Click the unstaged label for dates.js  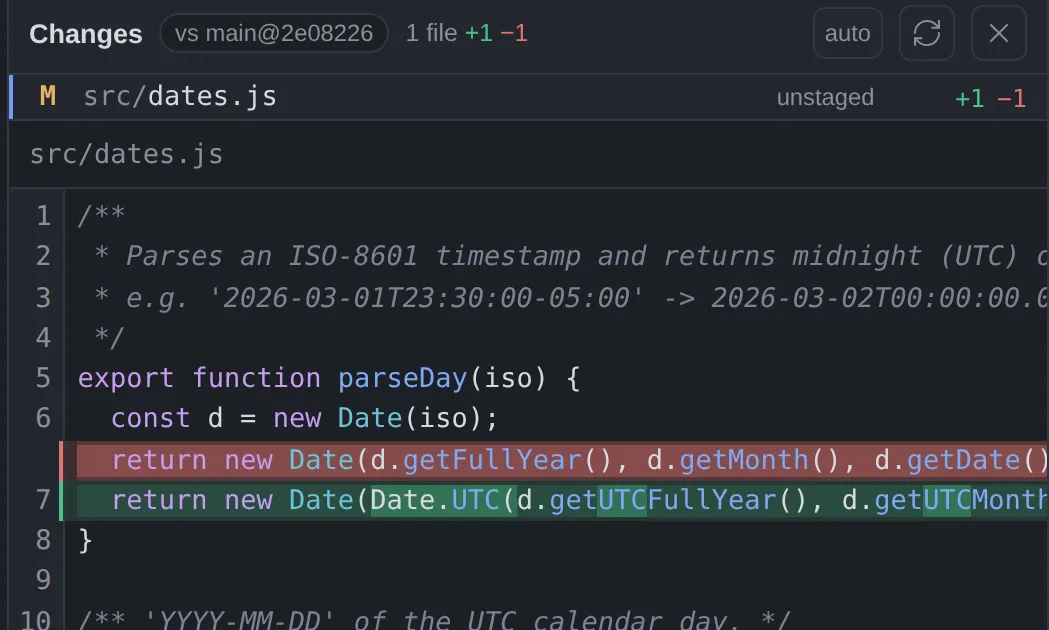pyautogui.click(x=825, y=98)
